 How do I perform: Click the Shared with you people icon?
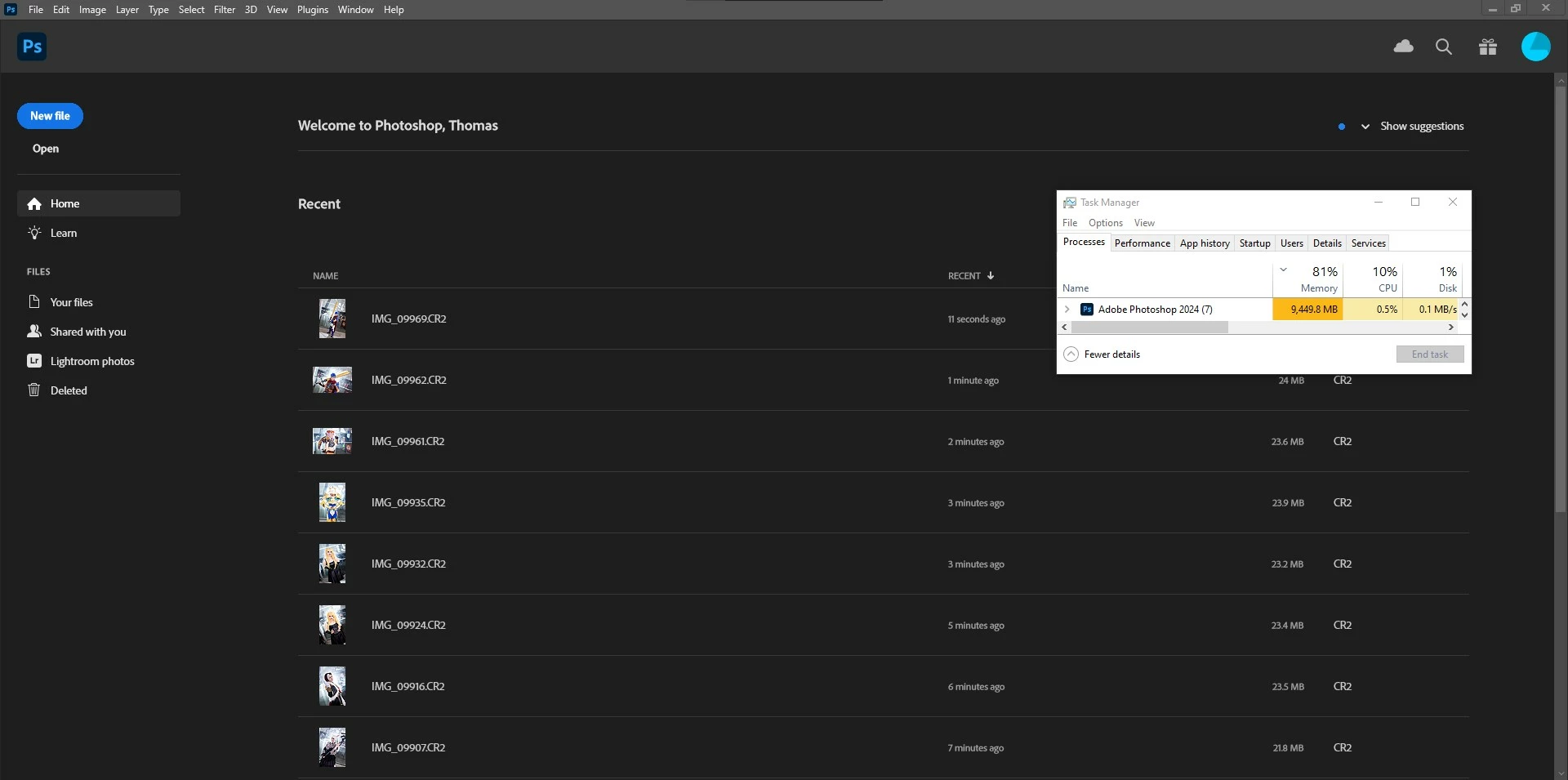tap(34, 332)
